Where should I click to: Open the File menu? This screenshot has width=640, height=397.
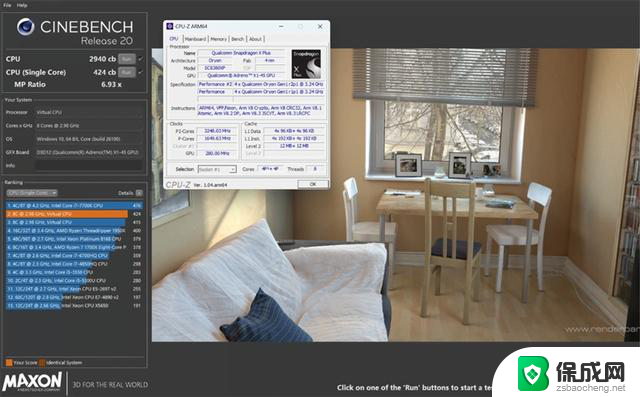[x=7, y=5]
